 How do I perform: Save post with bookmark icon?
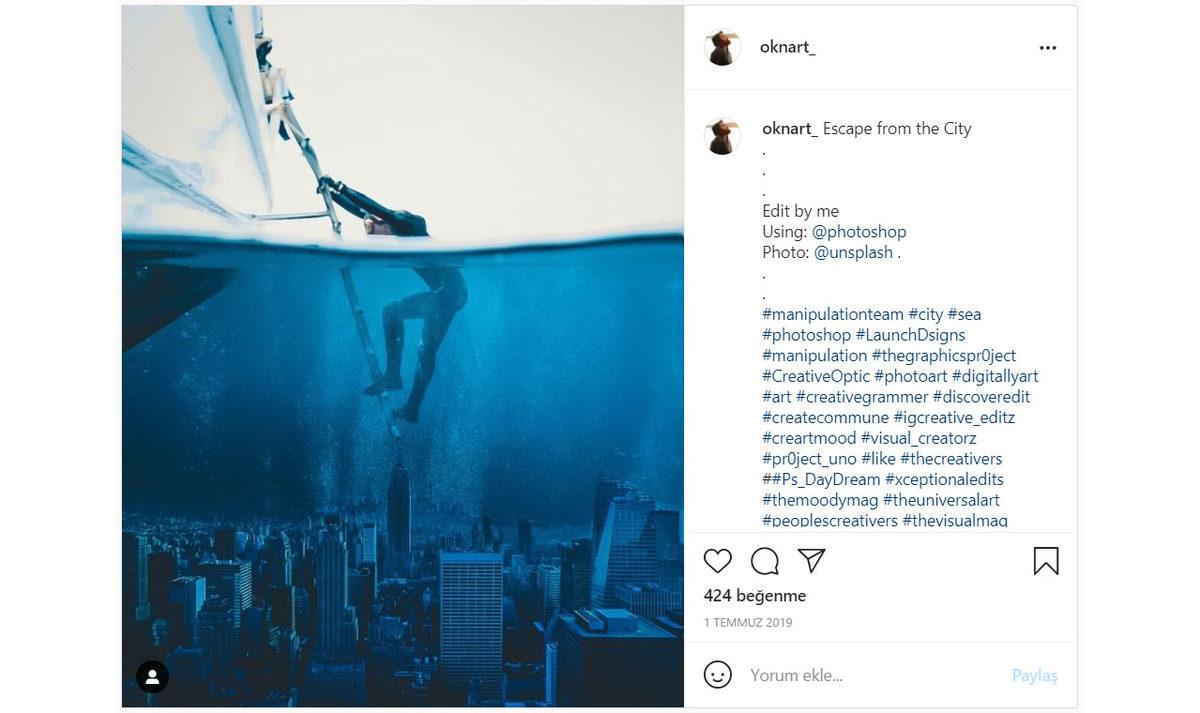1046,561
